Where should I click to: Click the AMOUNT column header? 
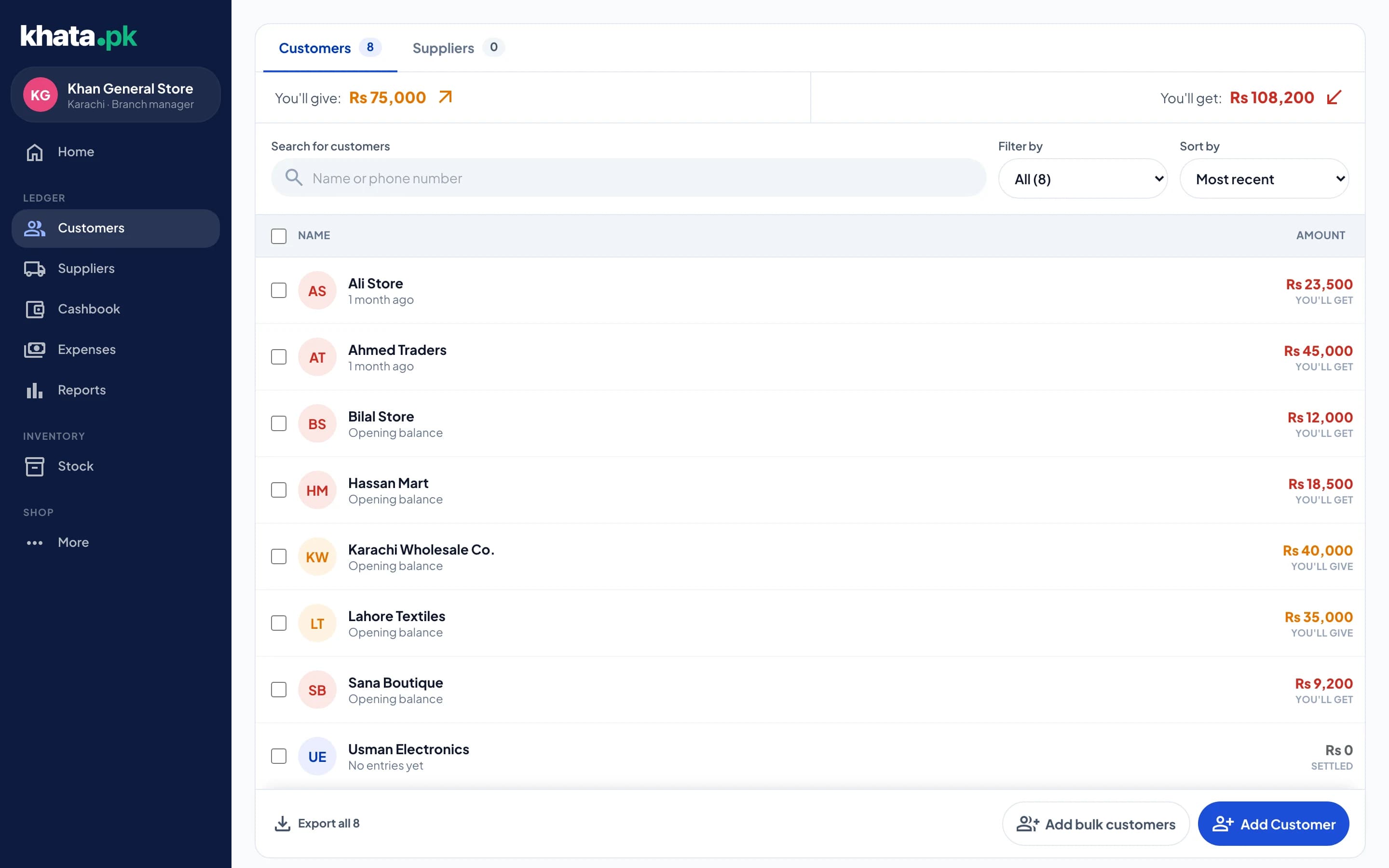coord(1320,235)
